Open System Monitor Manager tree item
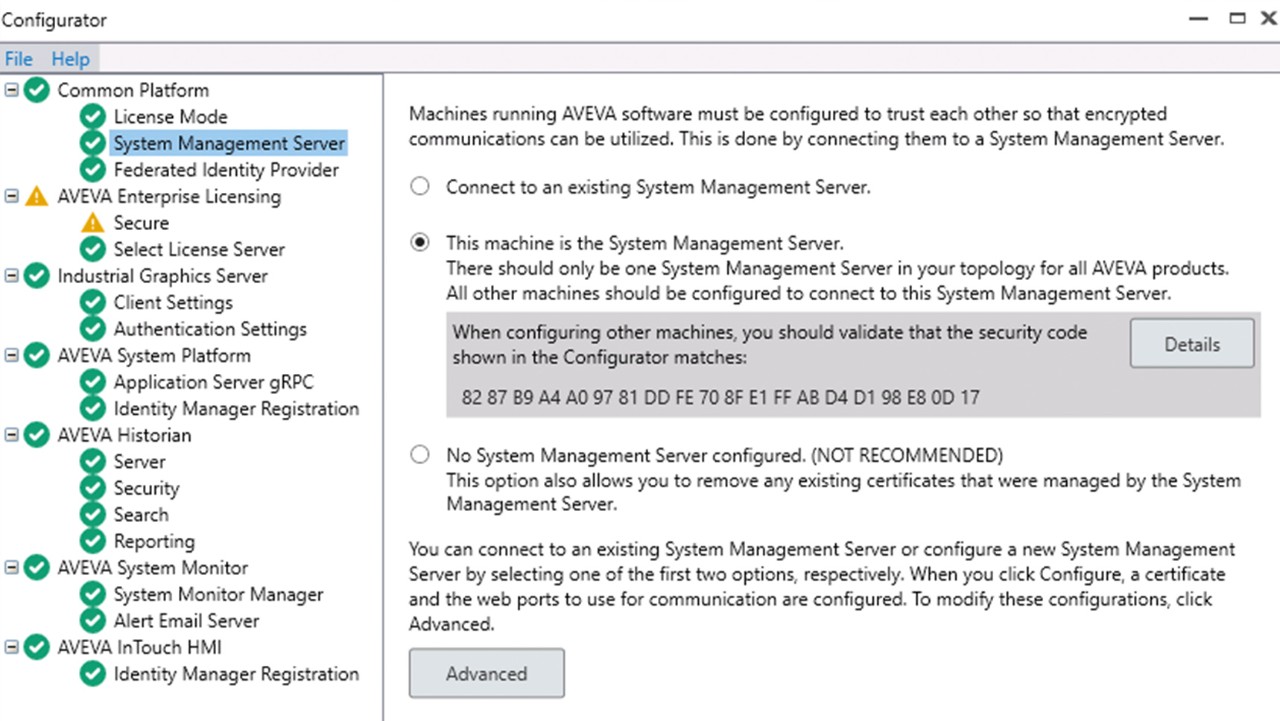This screenshot has width=1280, height=721. pyautogui.click(x=218, y=594)
